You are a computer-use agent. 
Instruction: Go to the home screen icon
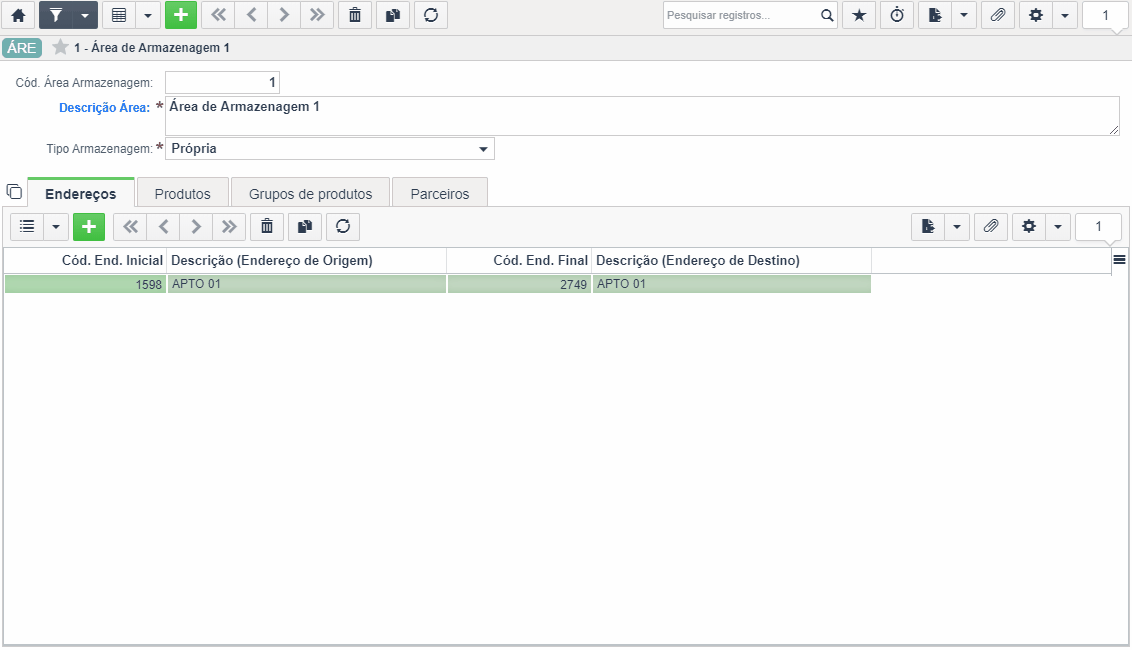[x=18, y=15]
